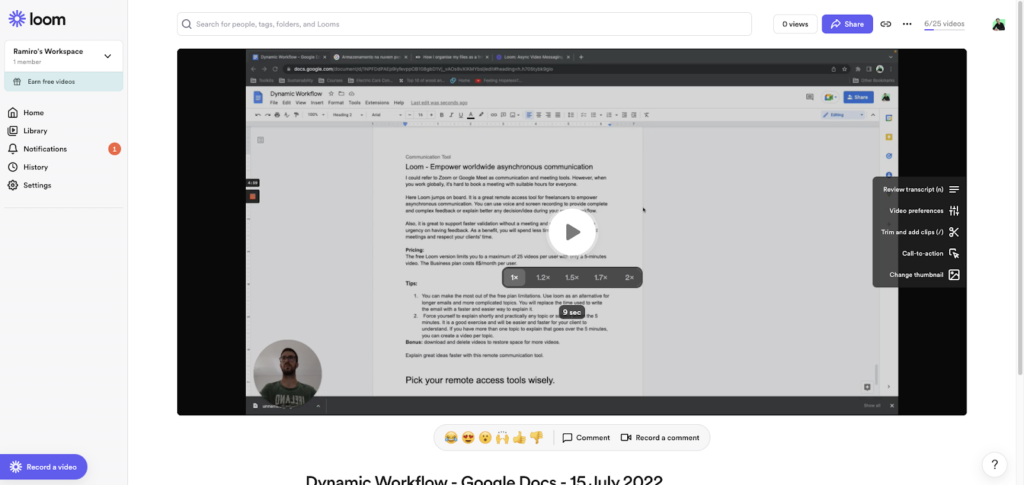Click the notification count badge

[114, 149]
